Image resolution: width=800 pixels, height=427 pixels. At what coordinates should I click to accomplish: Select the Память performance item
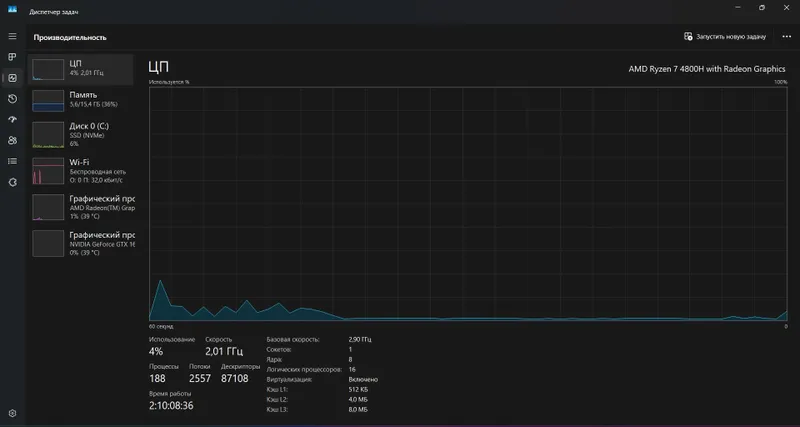click(x=81, y=101)
